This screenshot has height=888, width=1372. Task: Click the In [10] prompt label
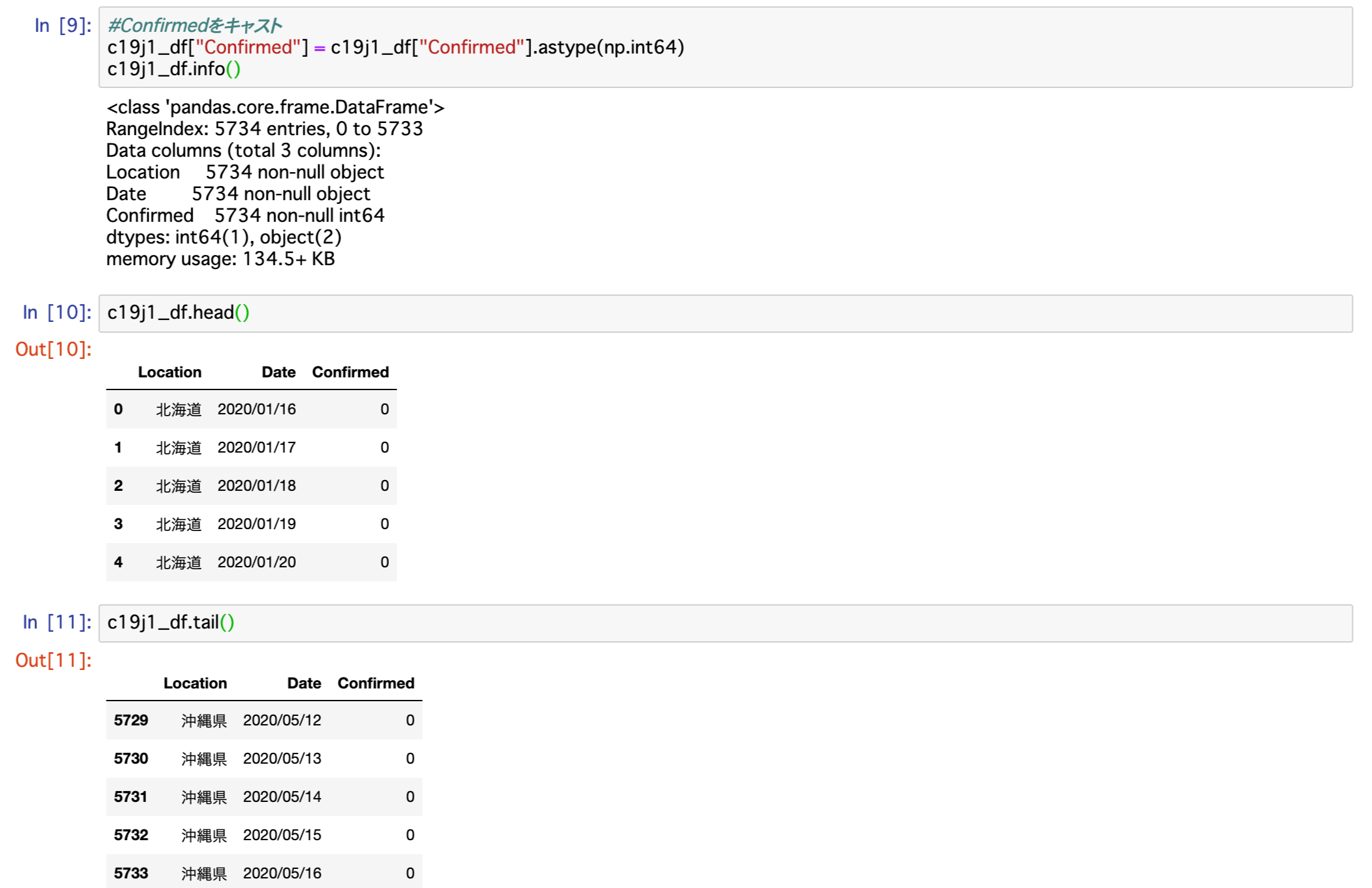pos(57,312)
